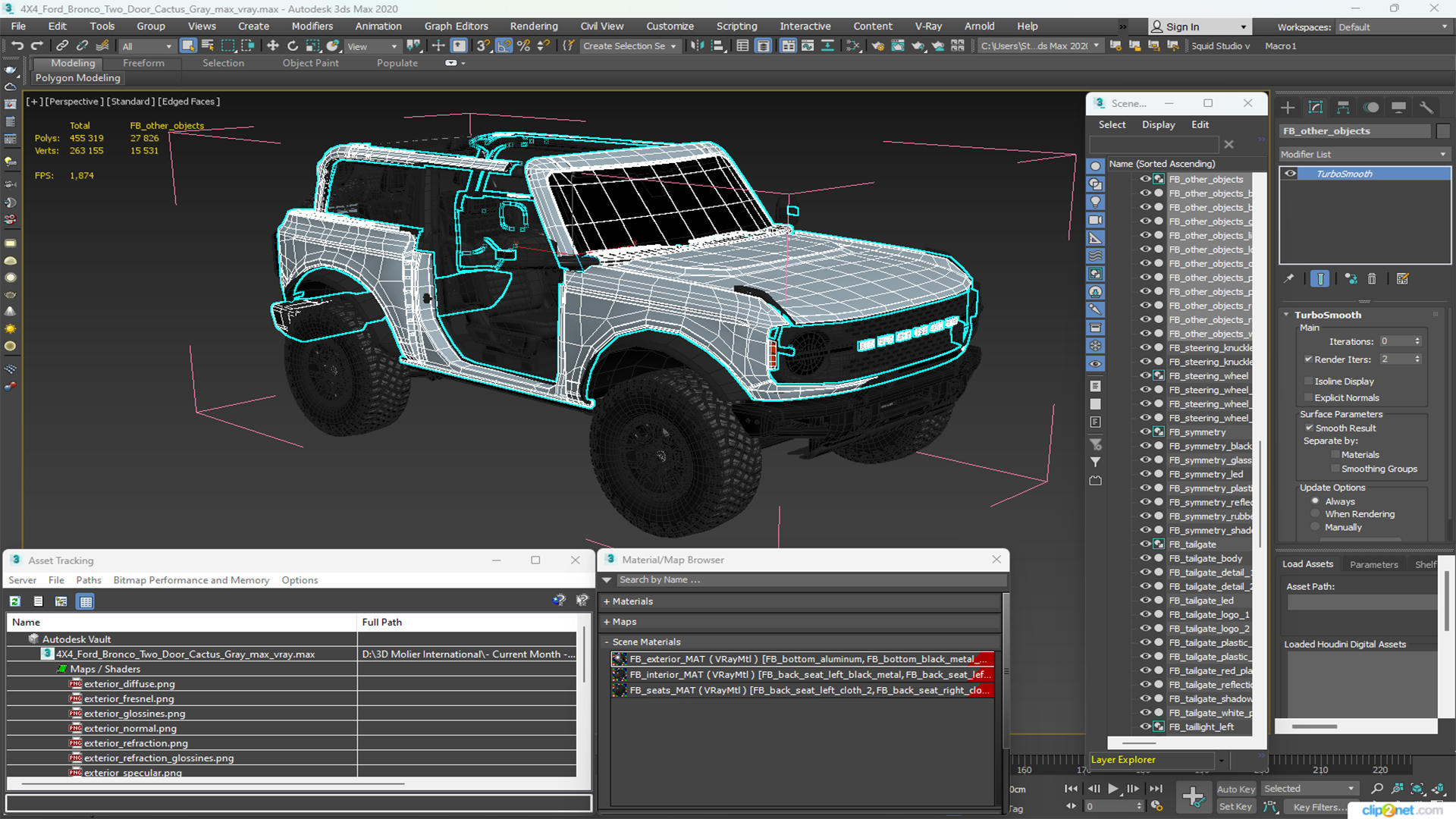This screenshot has height=819, width=1456.
Task: Hide FB_tailgate_led via eye icon
Action: pos(1145,601)
